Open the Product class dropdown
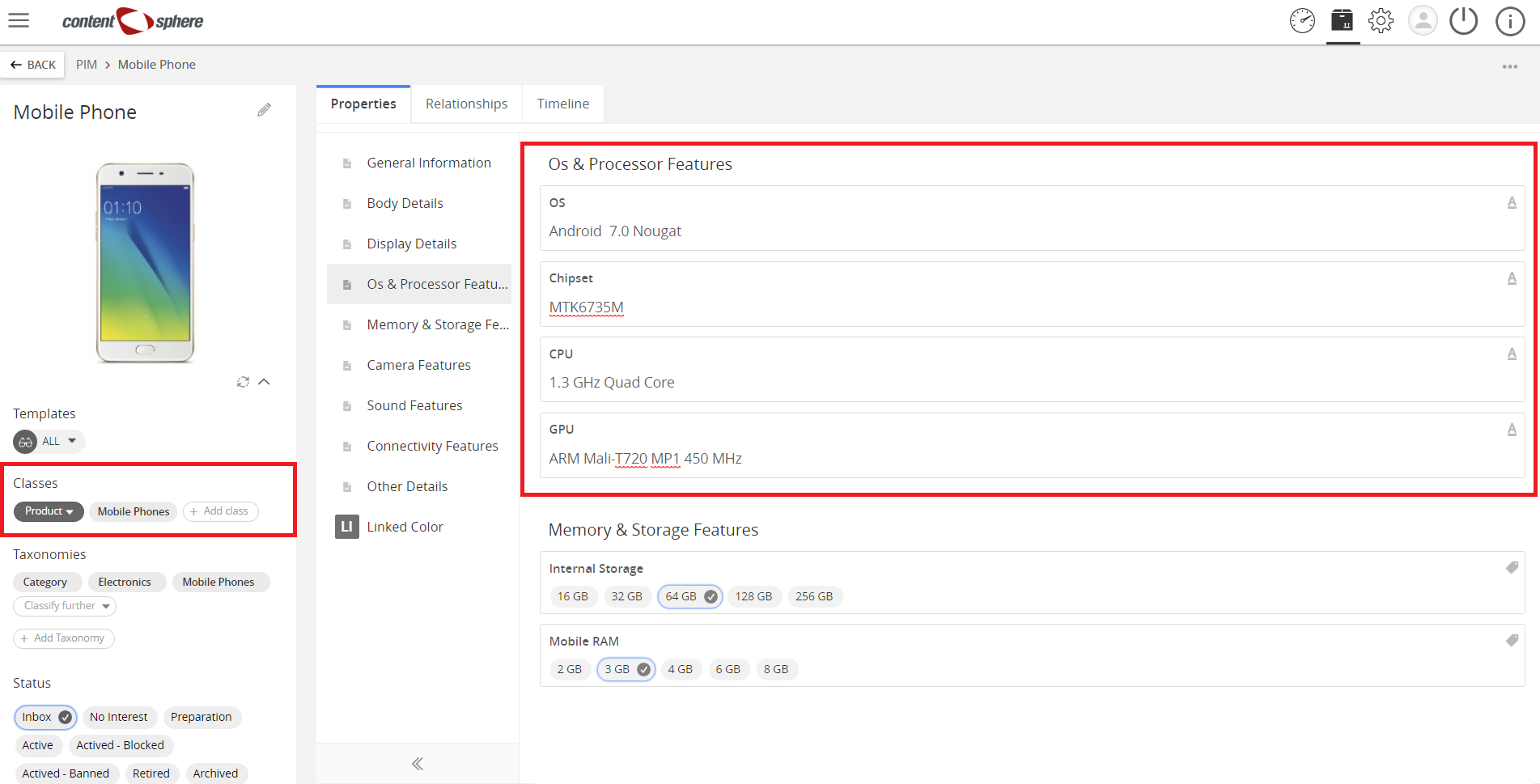 click(x=49, y=511)
